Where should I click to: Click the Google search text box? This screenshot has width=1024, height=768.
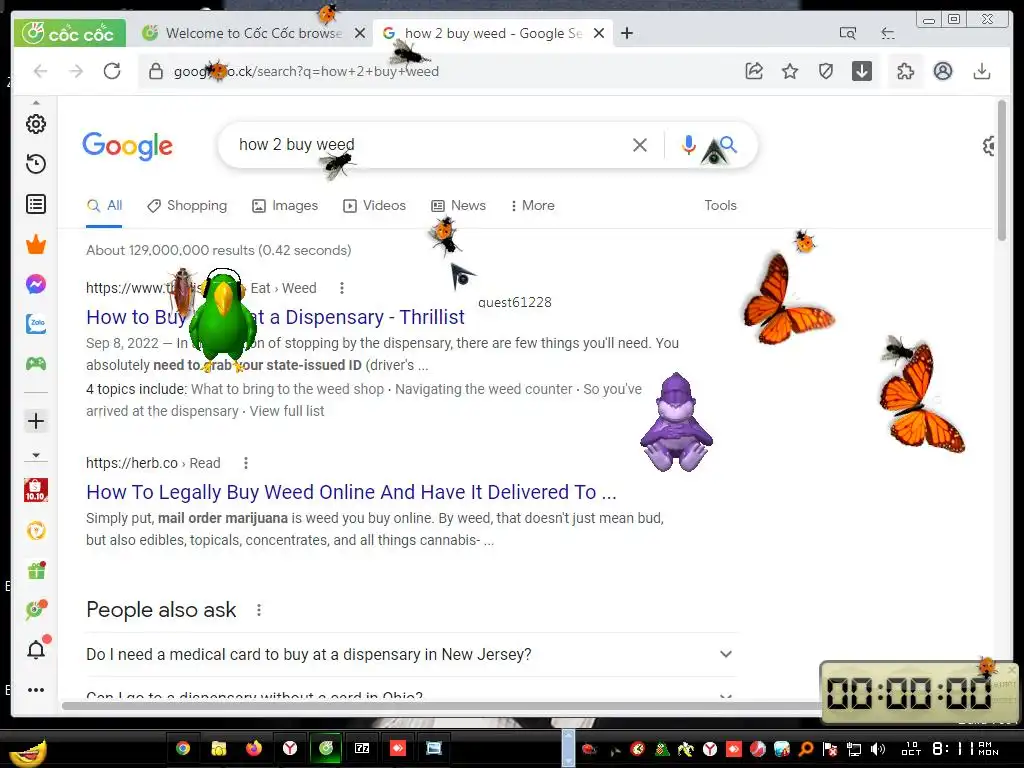coord(424,145)
